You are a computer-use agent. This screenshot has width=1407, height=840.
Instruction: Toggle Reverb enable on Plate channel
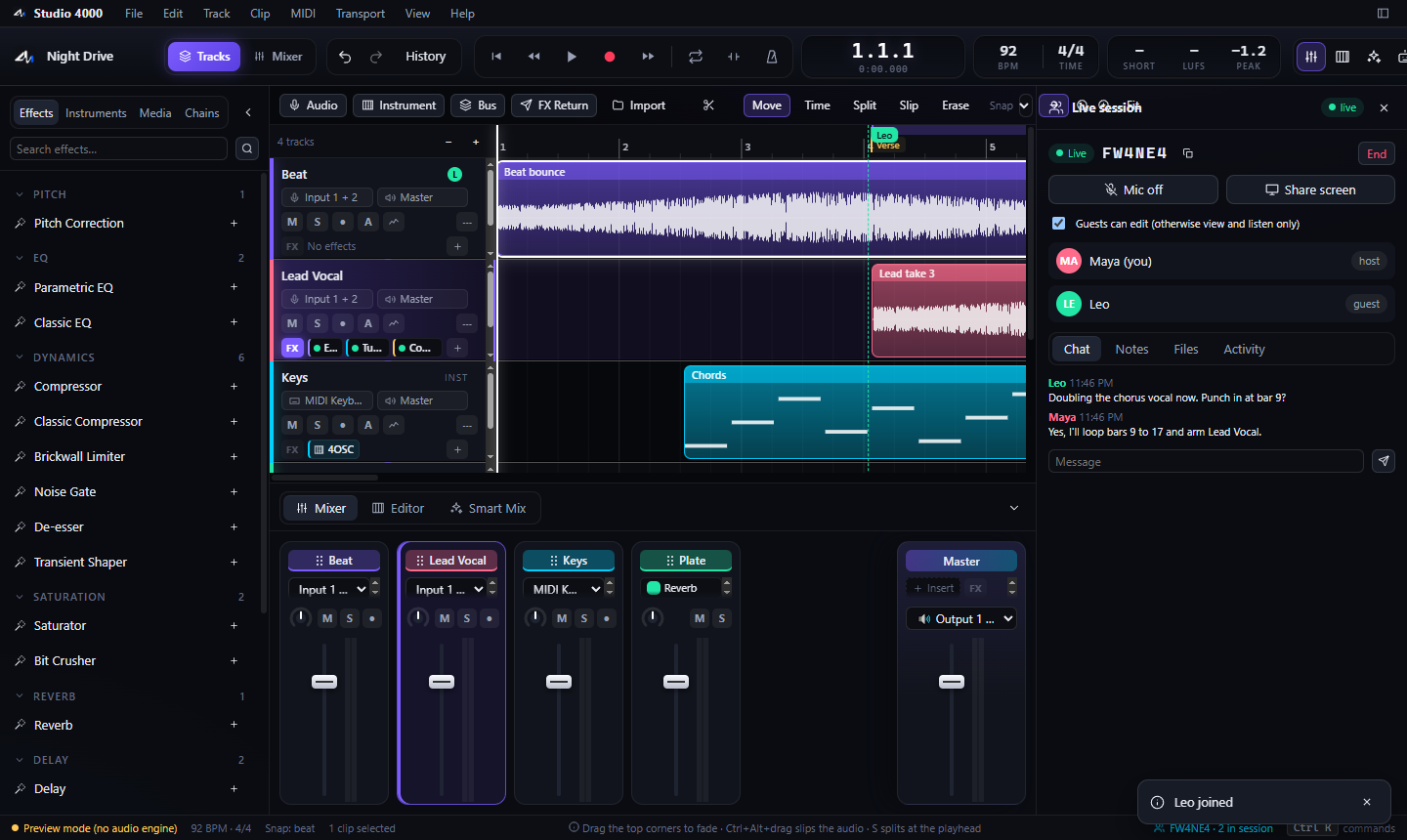(654, 588)
